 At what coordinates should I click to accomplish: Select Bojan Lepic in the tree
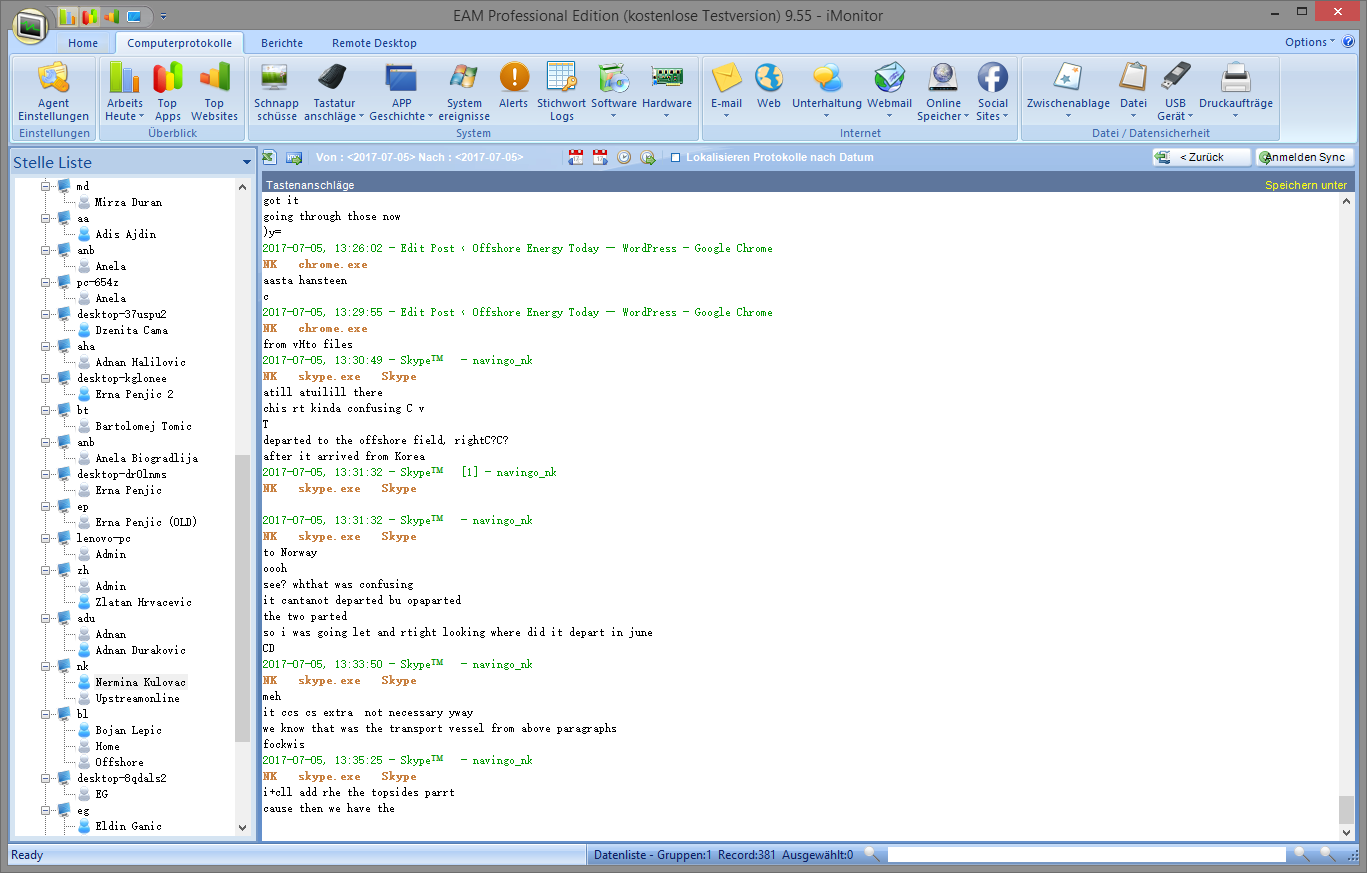tap(128, 730)
